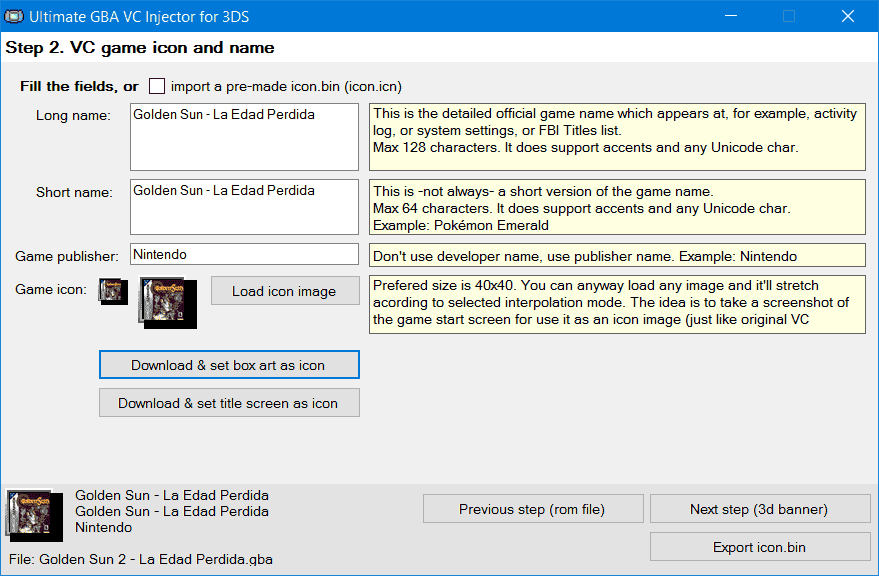Viewport: 879px width, 576px height.
Task: Click Download & set title screen as icon
Action: coord(229,403)
